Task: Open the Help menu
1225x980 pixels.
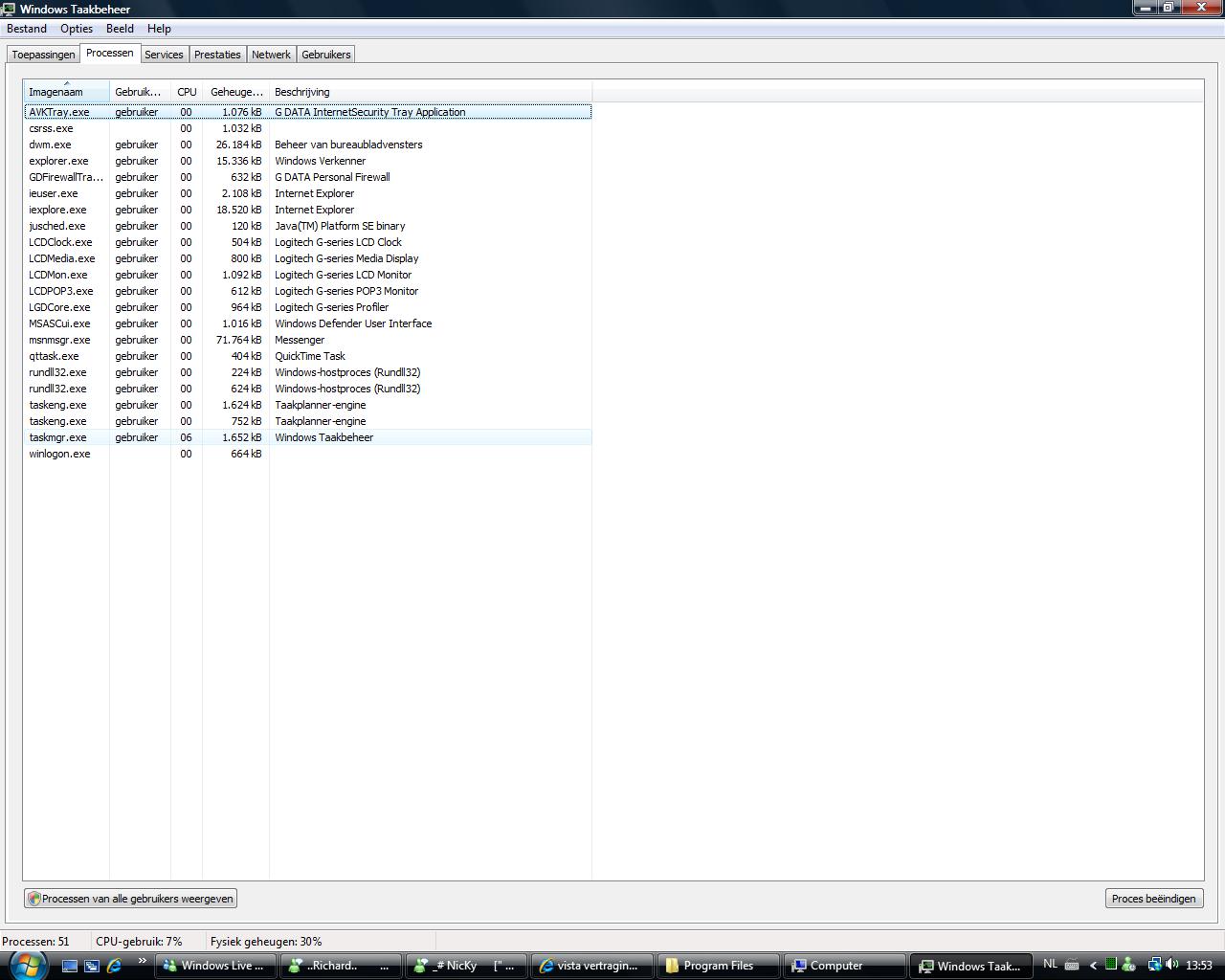Action: [x=159, y=29]
